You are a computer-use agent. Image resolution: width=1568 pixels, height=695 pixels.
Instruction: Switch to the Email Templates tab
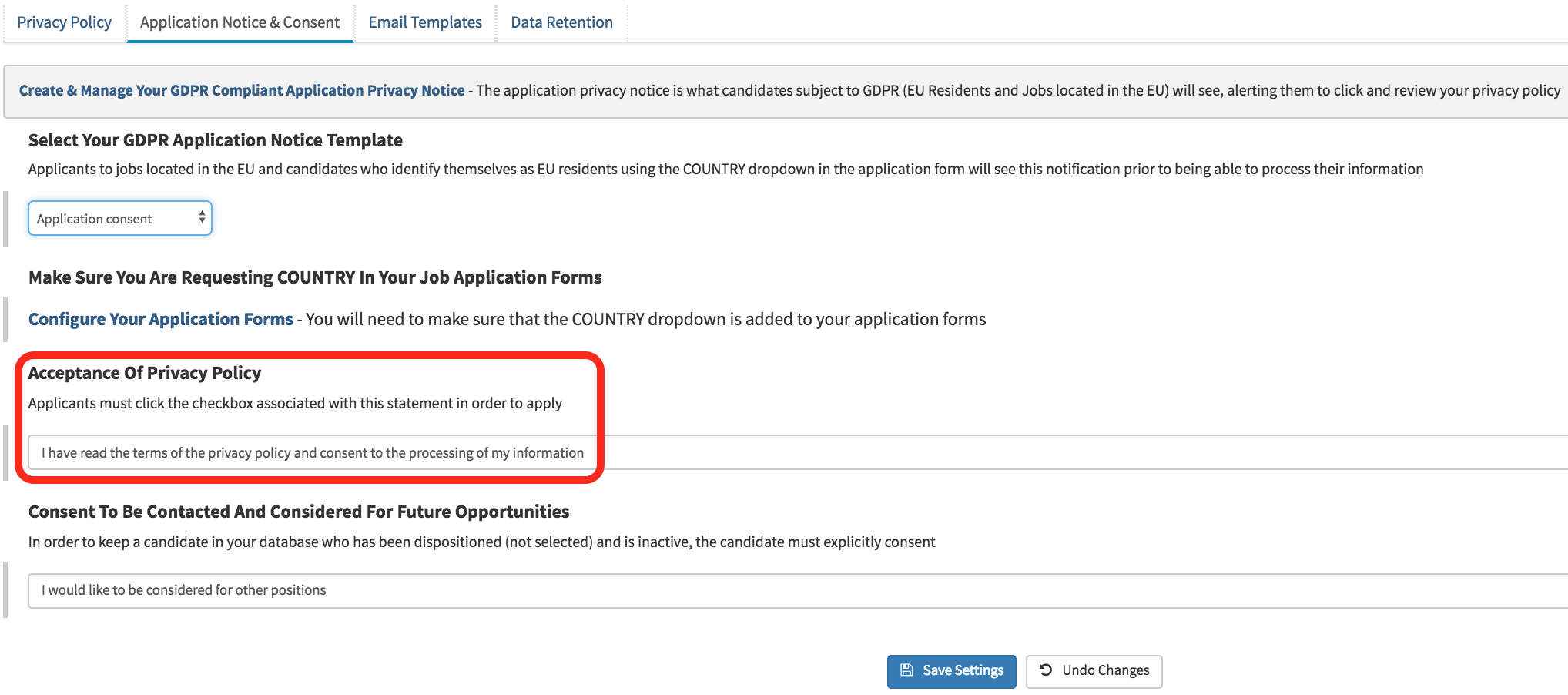[x=425, y=22]
